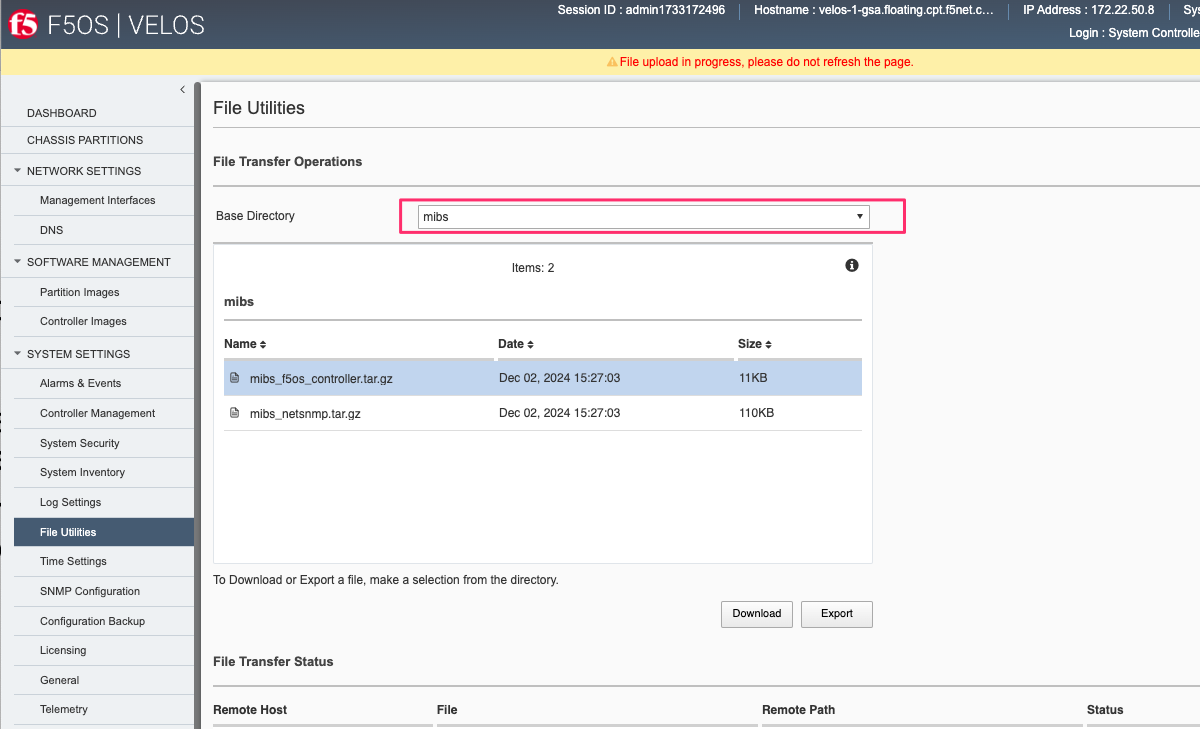This screenshot has height=729, width=1200.
Task: Click the Remote Host column header
Action: click(x=250, y=710)
